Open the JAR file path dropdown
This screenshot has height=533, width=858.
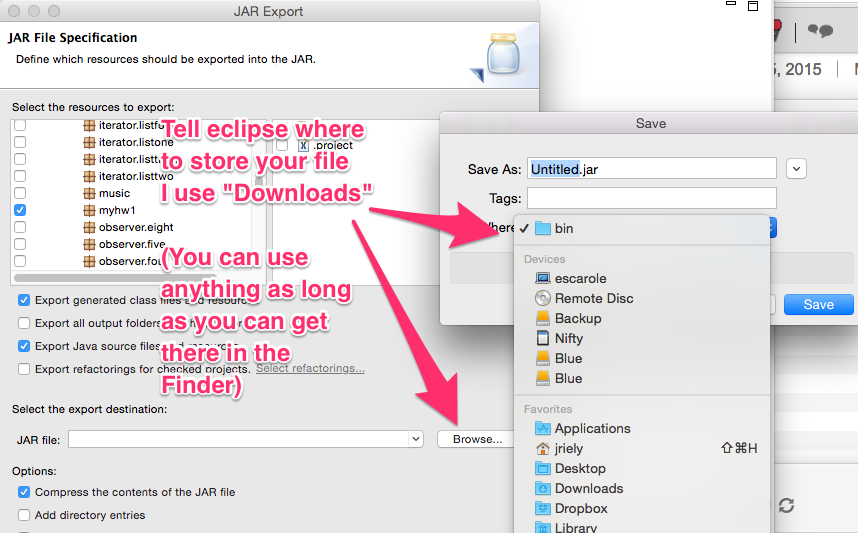[x=416, y=439]
